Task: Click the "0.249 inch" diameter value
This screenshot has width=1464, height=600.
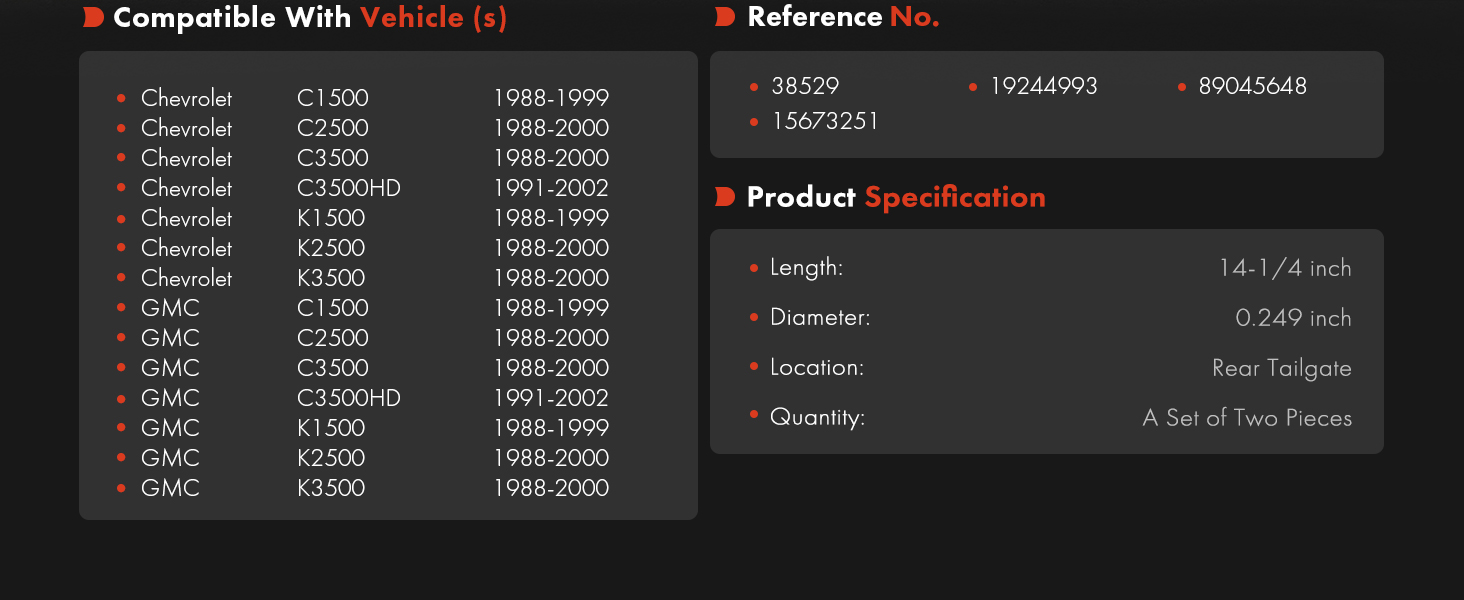Action: point(1293,318)
